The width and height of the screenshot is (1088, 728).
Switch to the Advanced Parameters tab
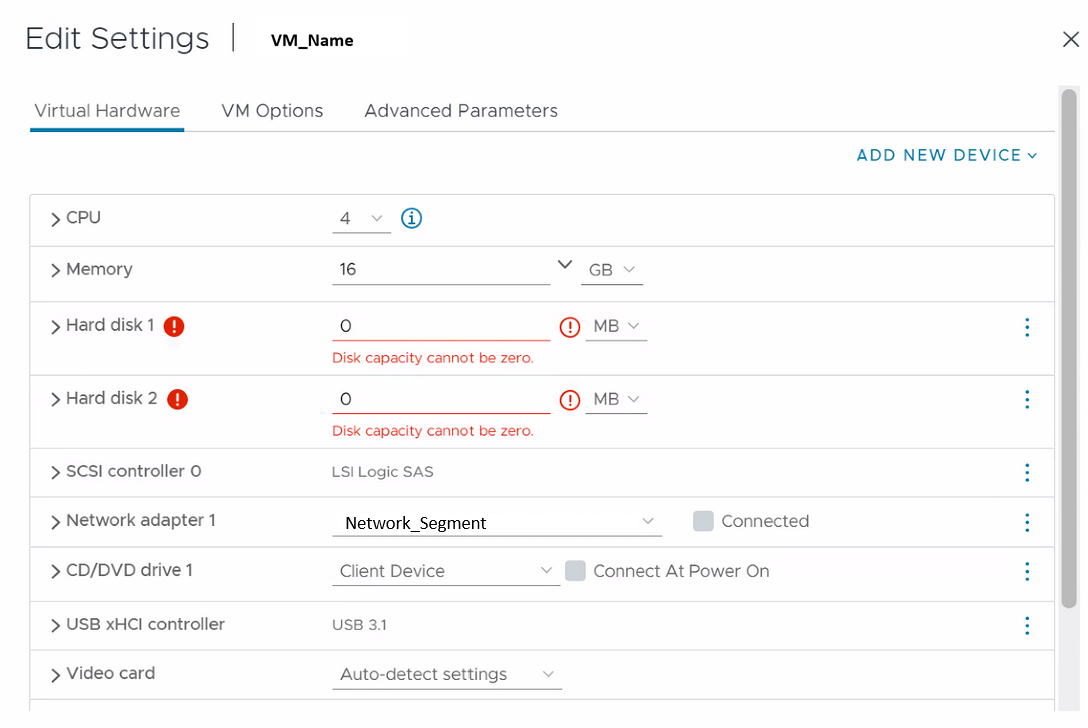(x=461, y=111)
